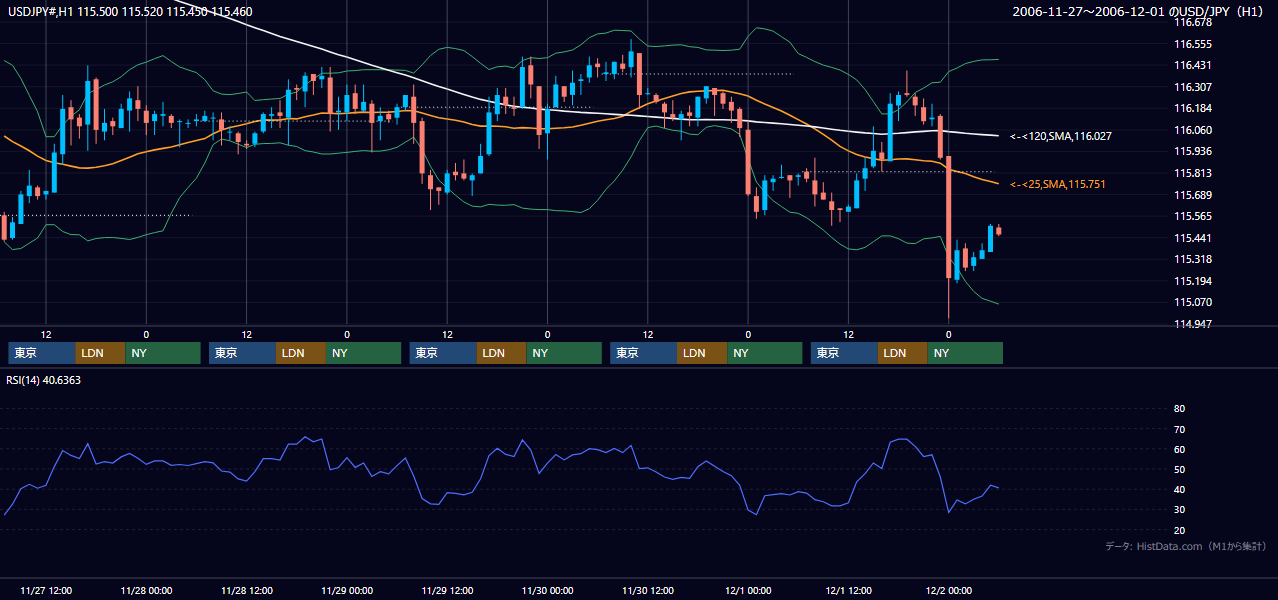The height and width of the screenshot is (600, 1278).
Task: Select the 12/1 00:00 time label
Action: click(748, 590)
